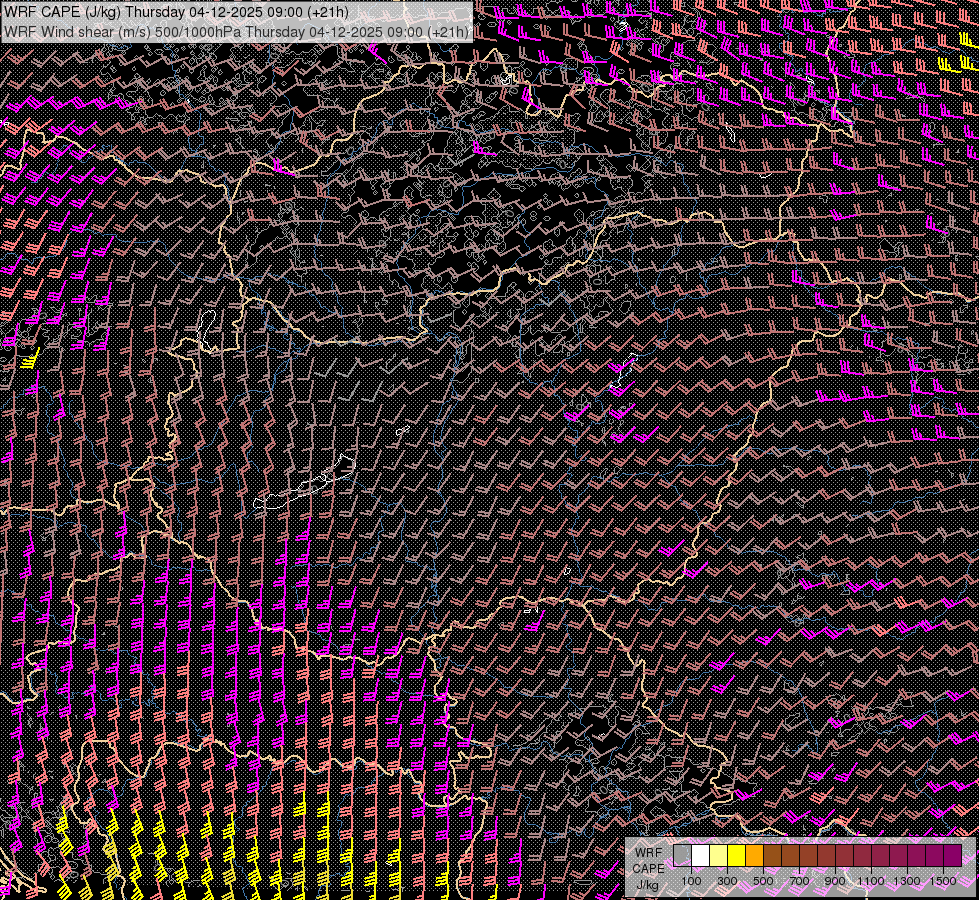Select the 900 value on the CAPE scale

click(835, 881)
